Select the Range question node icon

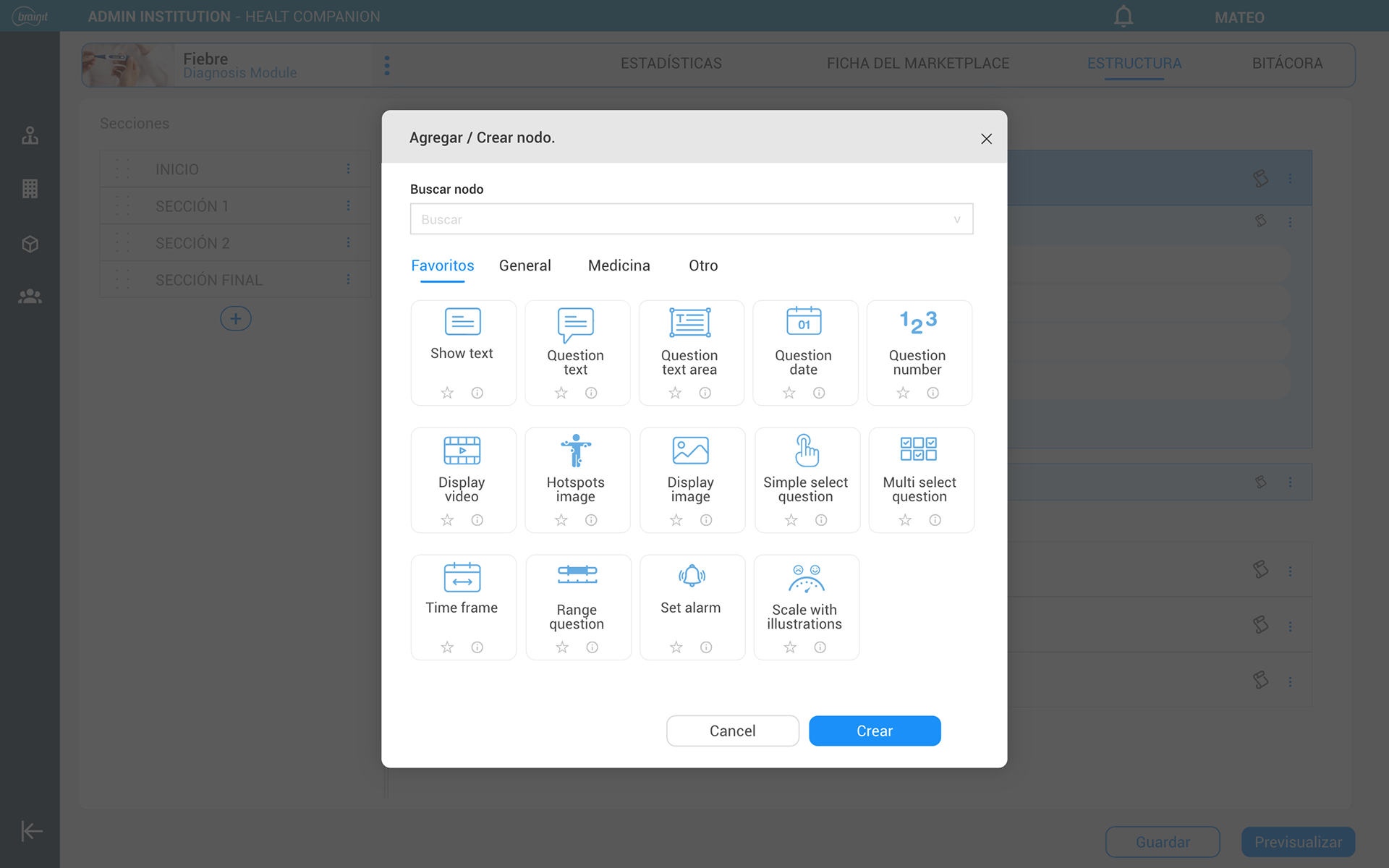577,575
